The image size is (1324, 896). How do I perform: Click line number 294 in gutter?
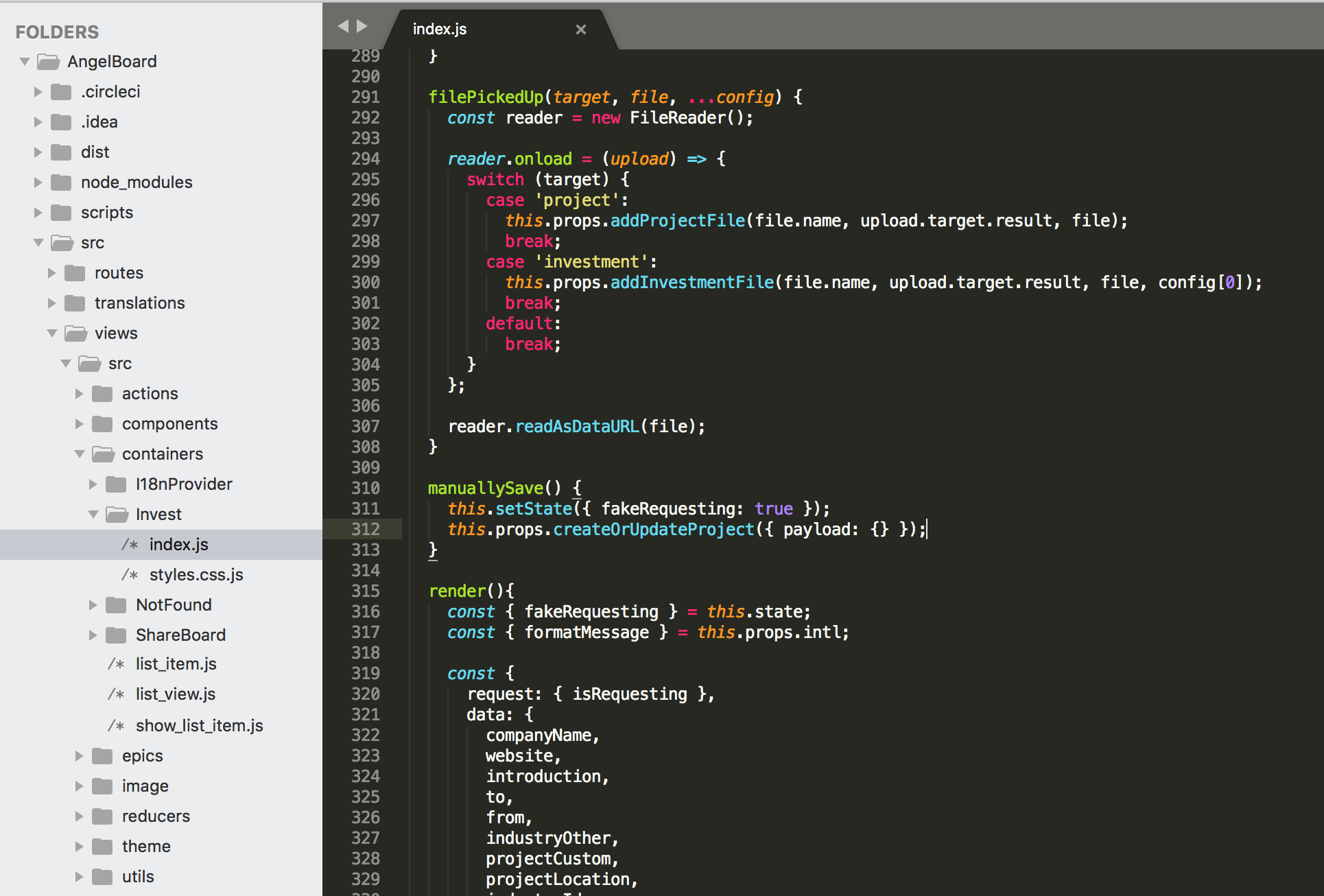pyautogui.click(x=365, y=159)
